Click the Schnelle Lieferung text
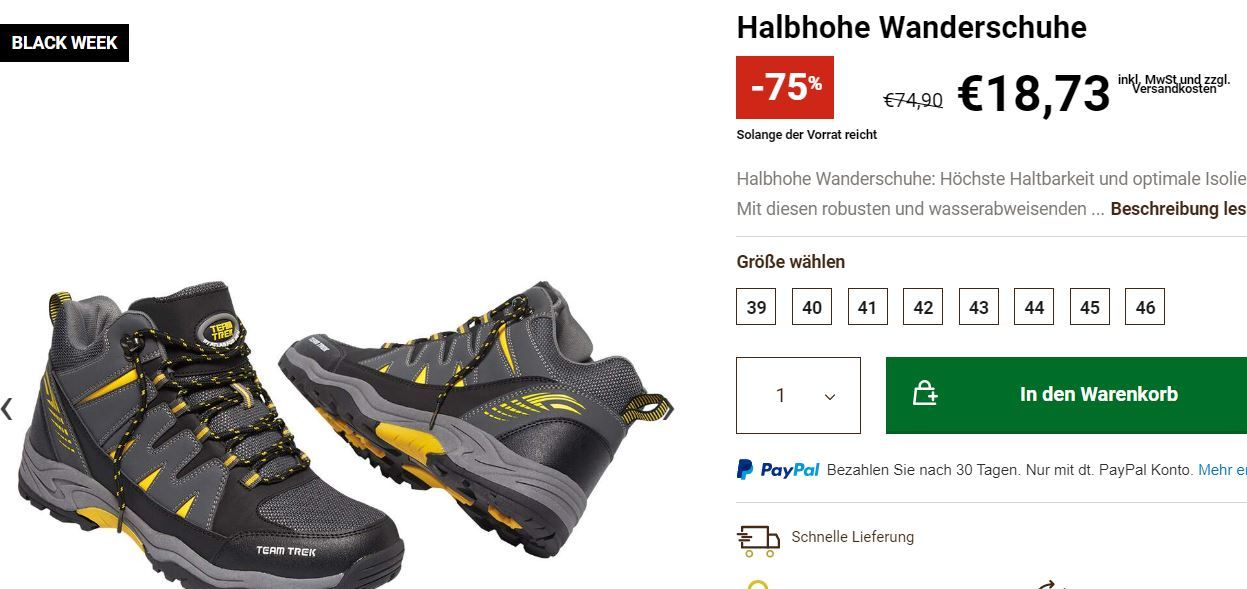The width and height of the screenshot is (1247, 589). (852, 537)
